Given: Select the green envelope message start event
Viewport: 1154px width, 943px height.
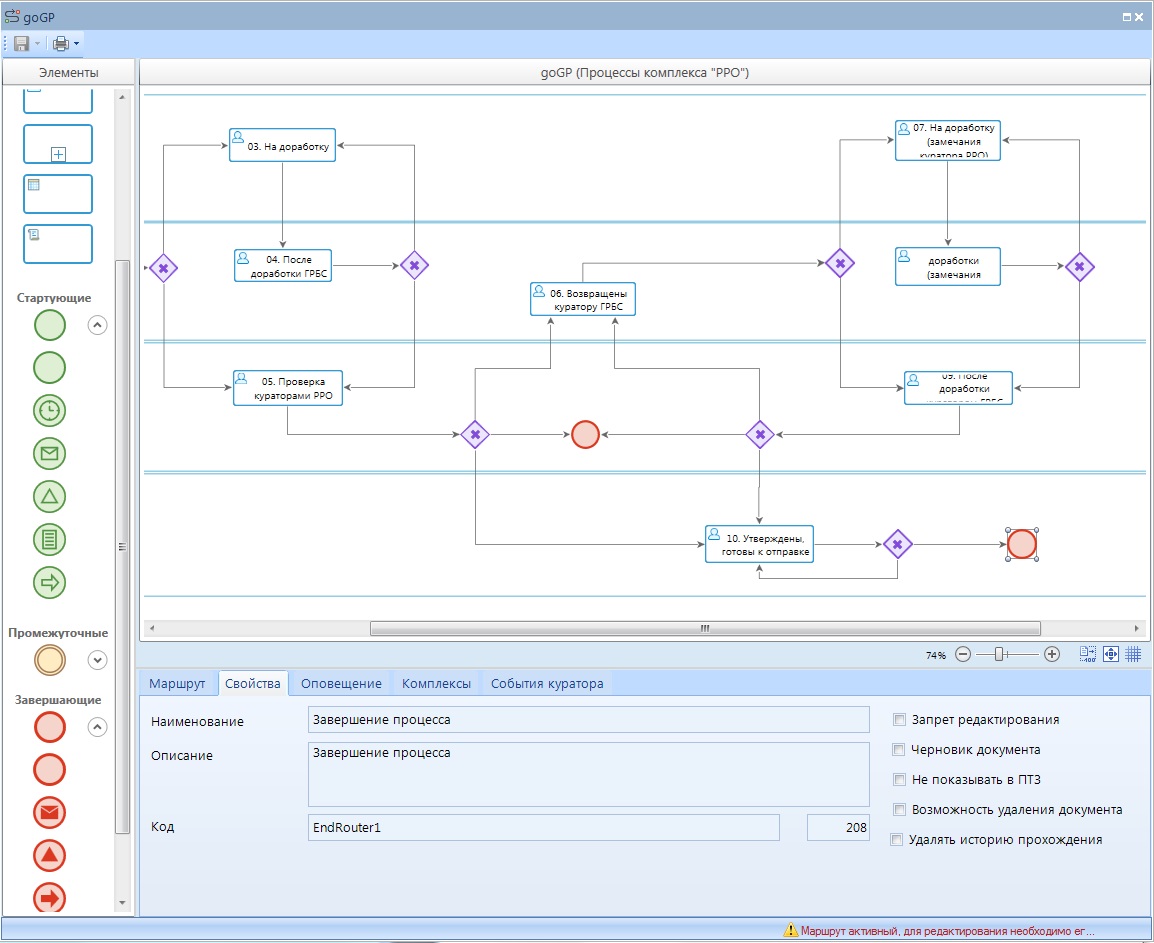Looking at the screenshot, I should click(50, 453).
